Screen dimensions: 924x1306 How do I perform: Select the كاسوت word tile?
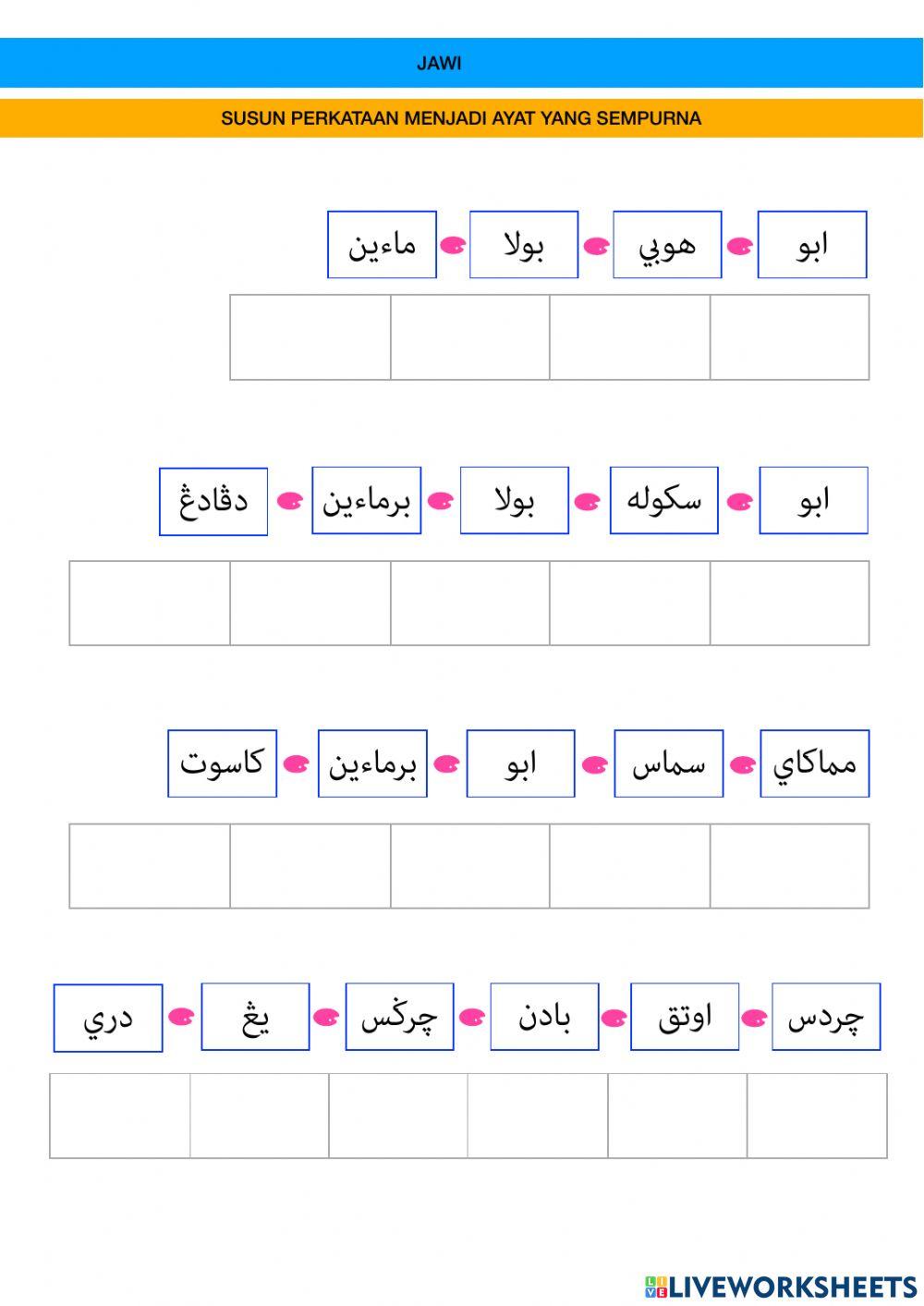(x=222, y=763)
